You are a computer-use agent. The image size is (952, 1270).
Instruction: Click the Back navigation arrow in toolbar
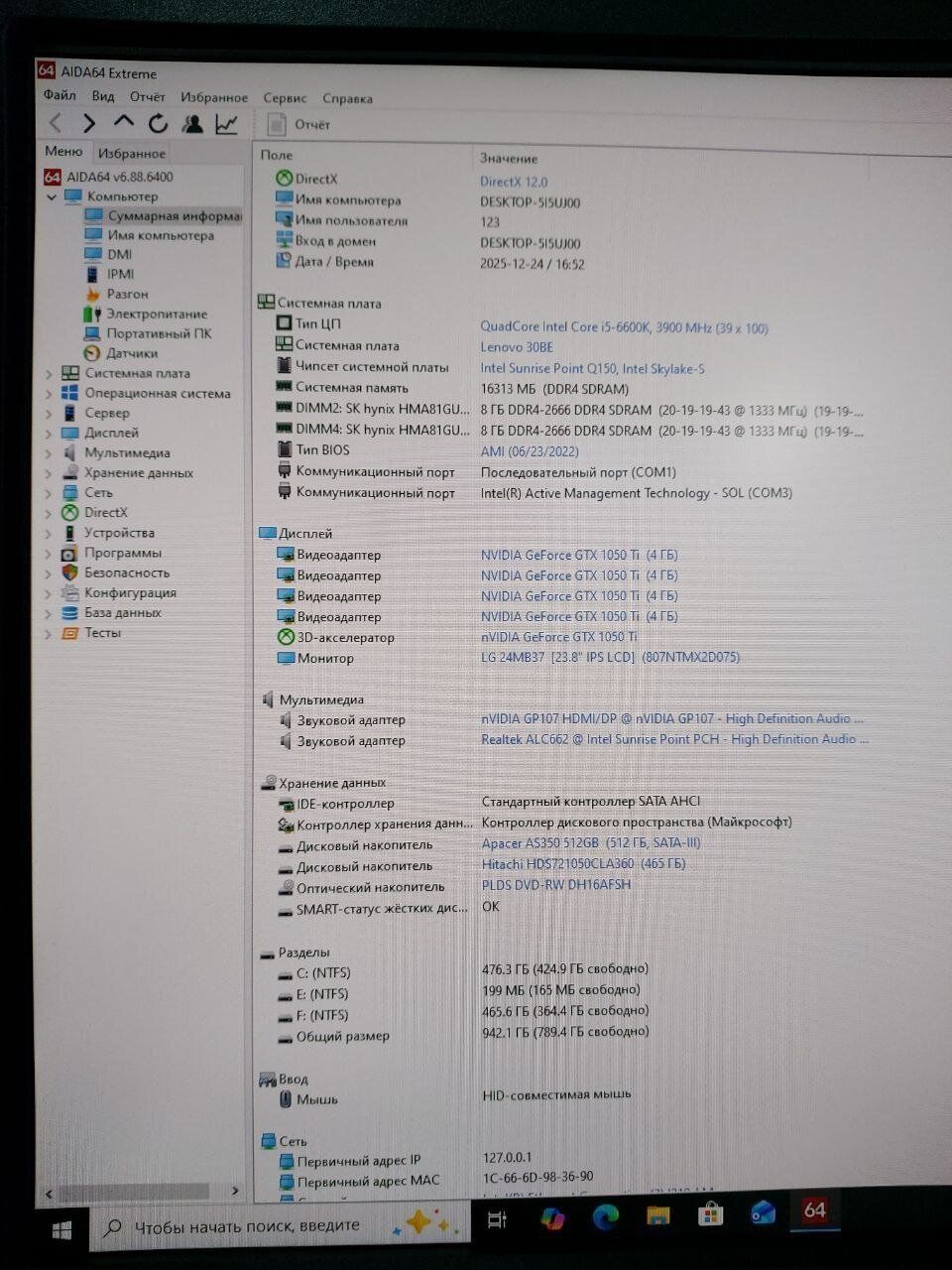click(56, 123)
